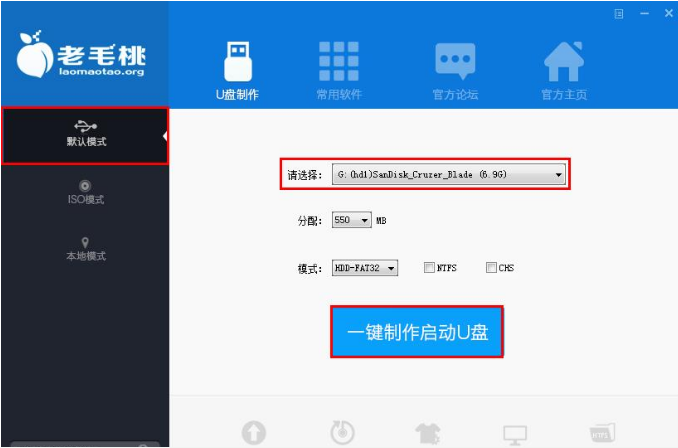Close the 老毛桃 window
This screenshot has width=678, height=448.
click(668, 13)
